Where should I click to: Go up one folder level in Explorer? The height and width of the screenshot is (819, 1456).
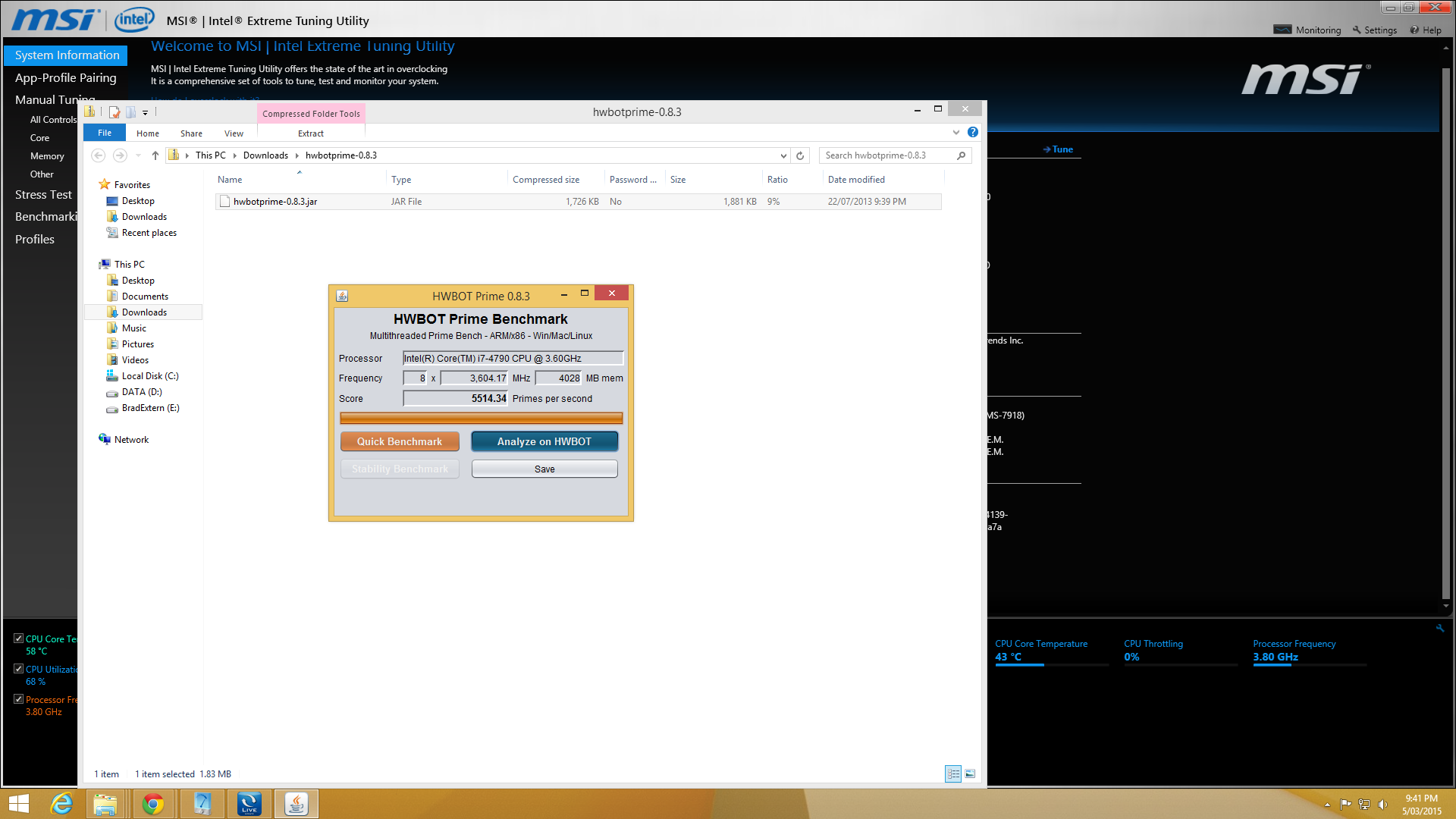pos(155,155)
